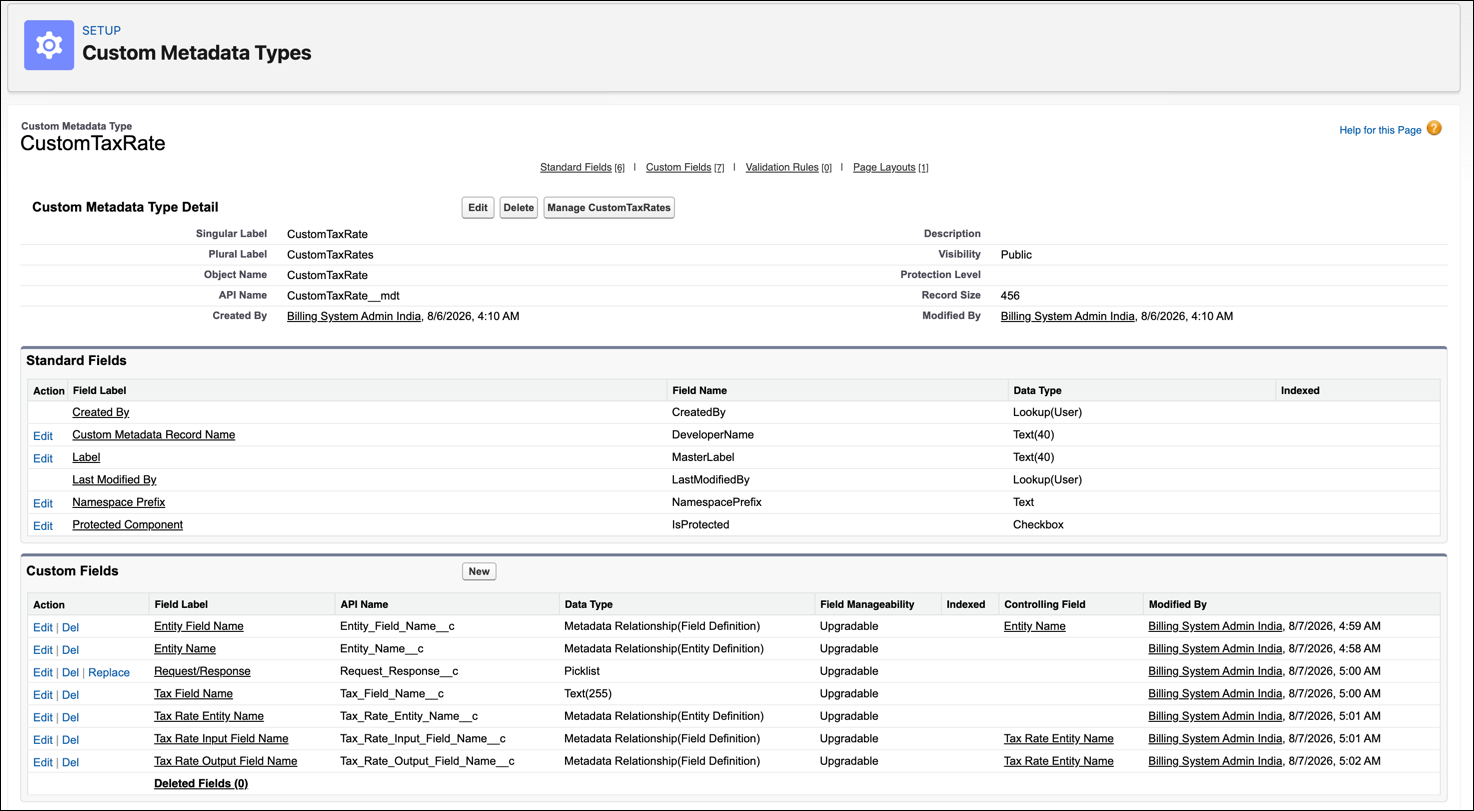1474x811 pixels.
Task: Open the Protected Component field
Action: tap(127, 525)
